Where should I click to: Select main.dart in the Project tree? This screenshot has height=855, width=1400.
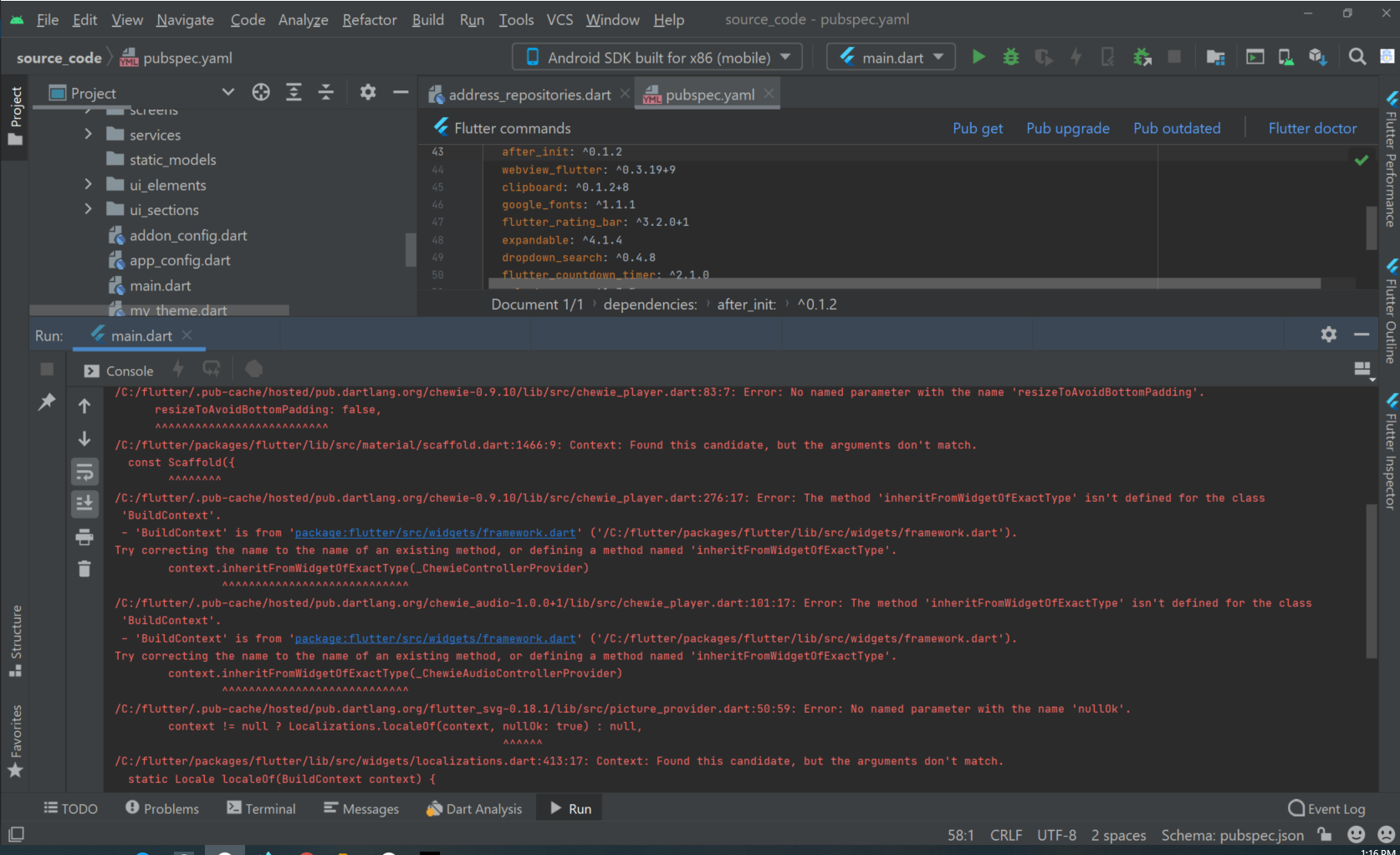click(x=161, y=285)
